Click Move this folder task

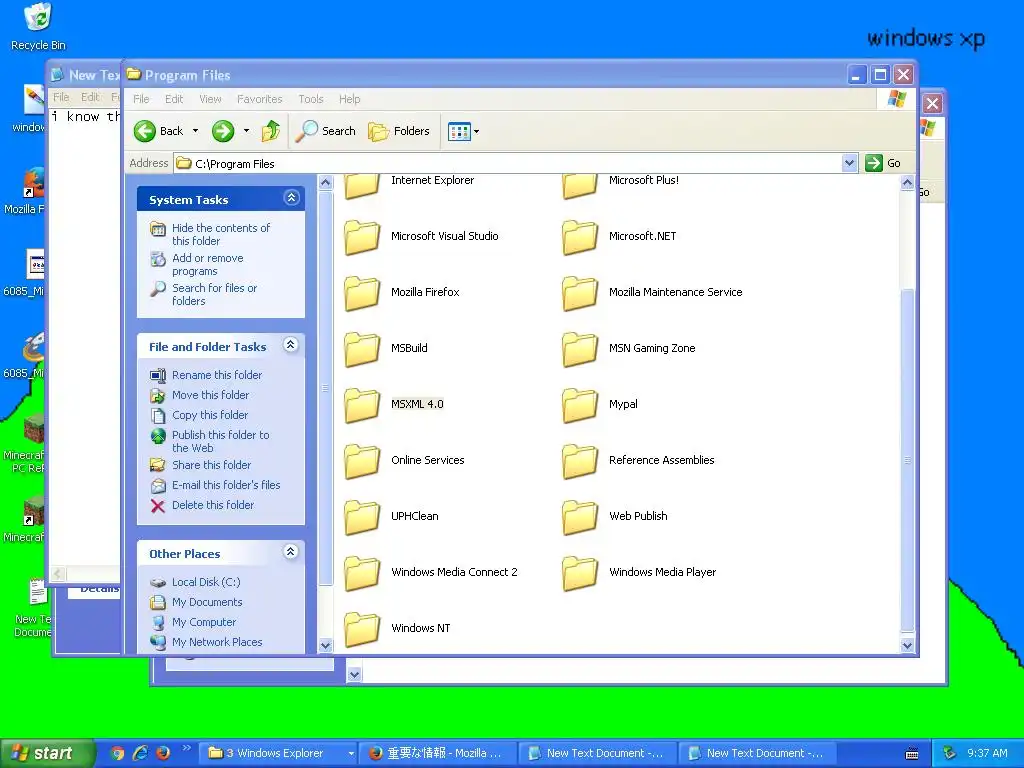[210, 395]
